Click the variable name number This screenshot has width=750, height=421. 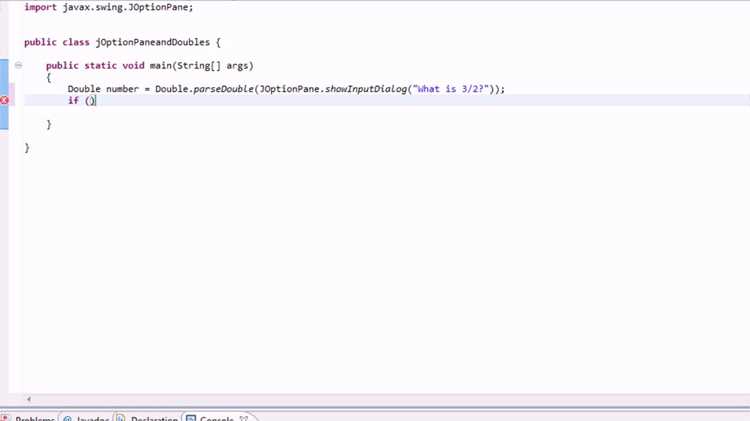[x=122, y=89]
